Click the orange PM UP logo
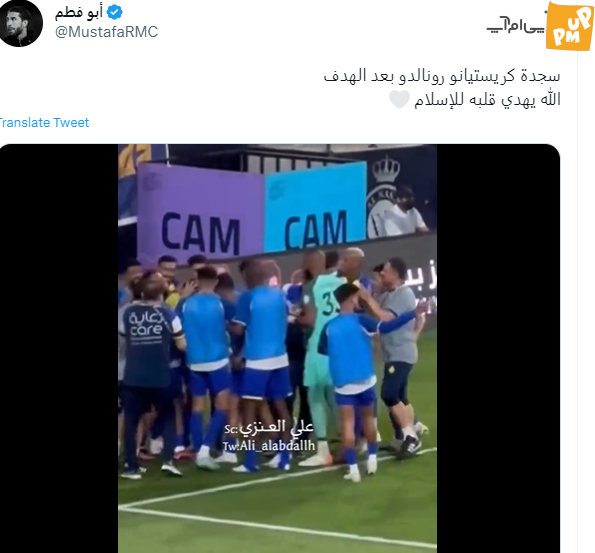 569,26
